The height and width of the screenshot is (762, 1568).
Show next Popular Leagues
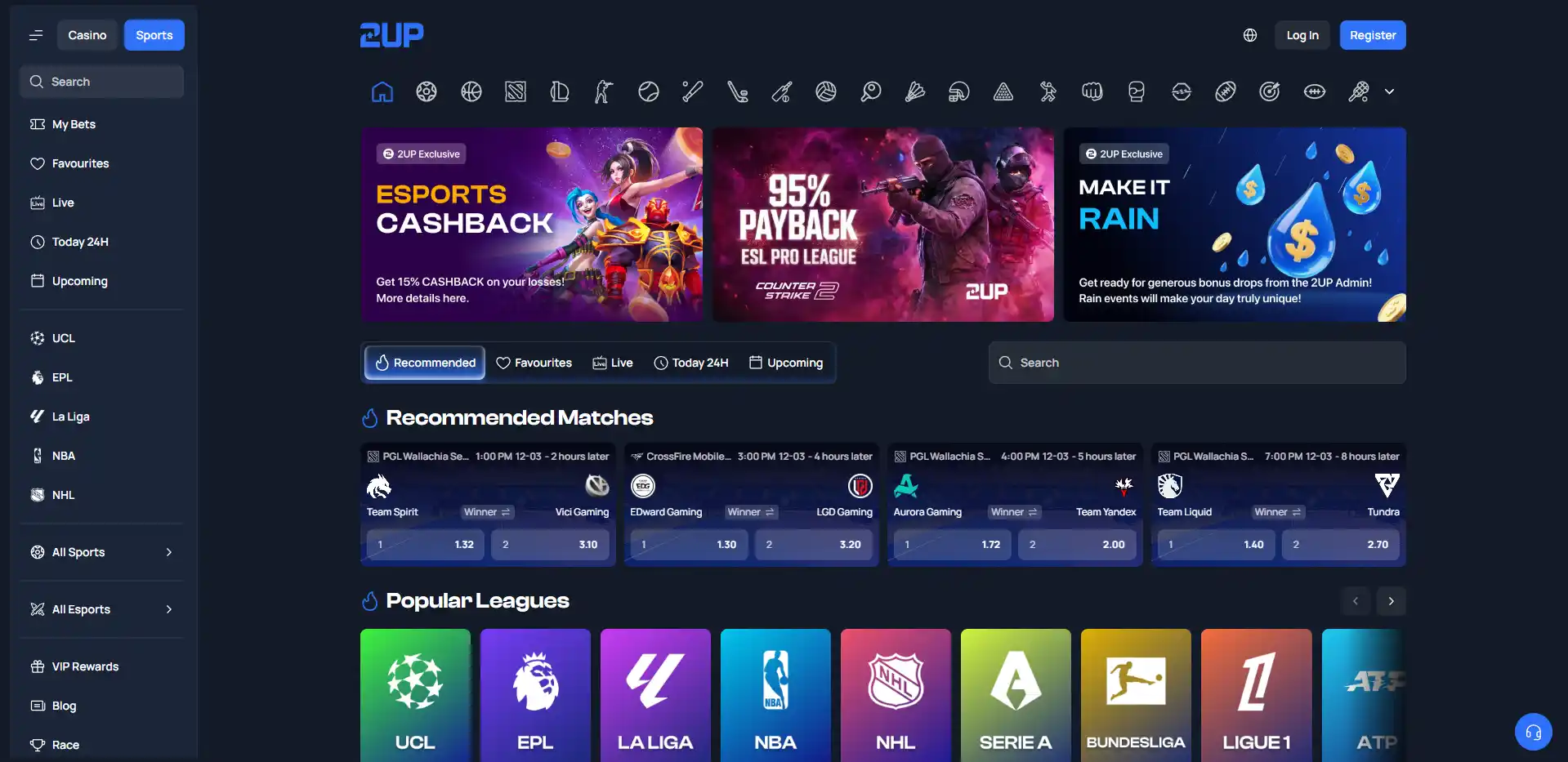click(x=1392, y=601)
